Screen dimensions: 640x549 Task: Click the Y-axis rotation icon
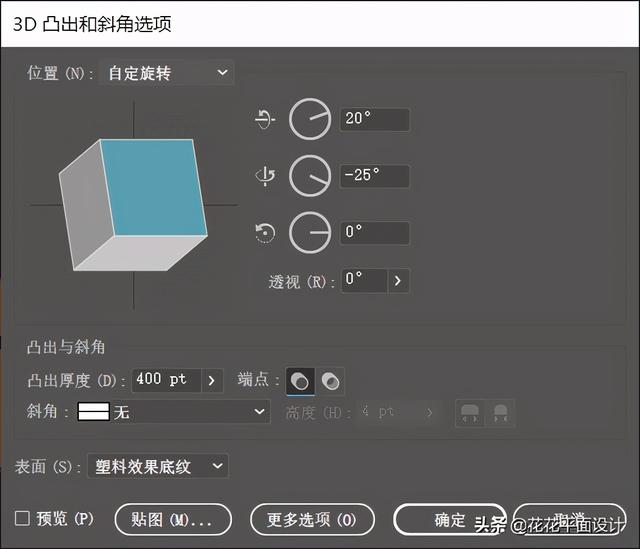click(x=265, y=176)
